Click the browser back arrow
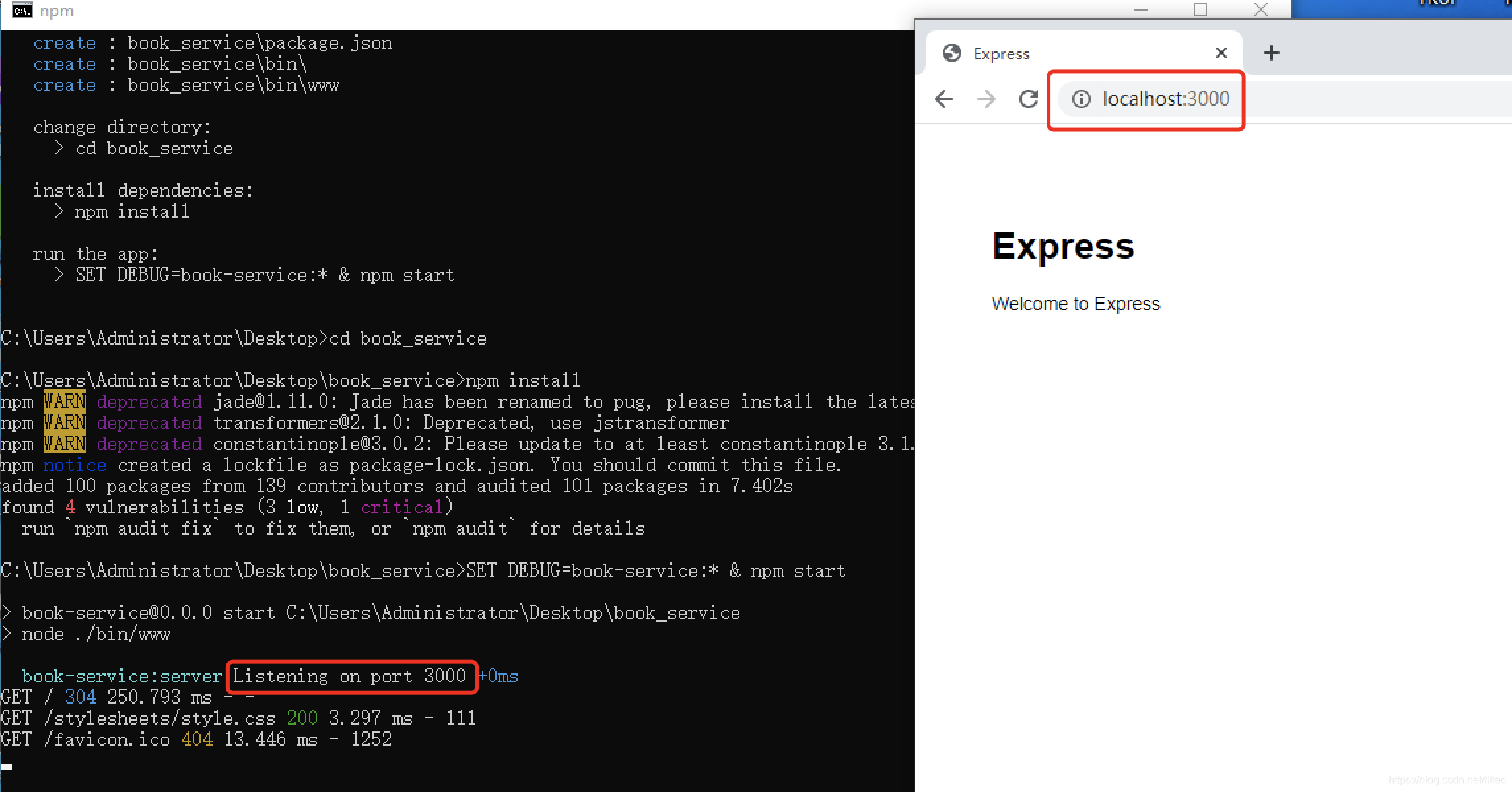The image size is (1512, 792). (944, 99)
